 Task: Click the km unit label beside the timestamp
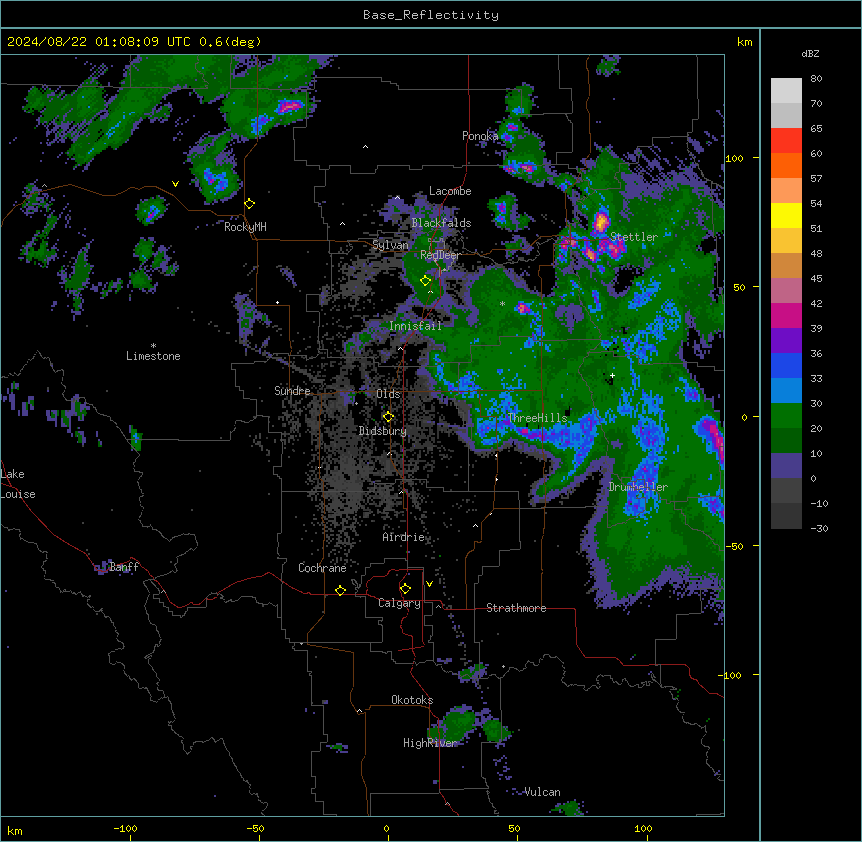pos(745,42)
